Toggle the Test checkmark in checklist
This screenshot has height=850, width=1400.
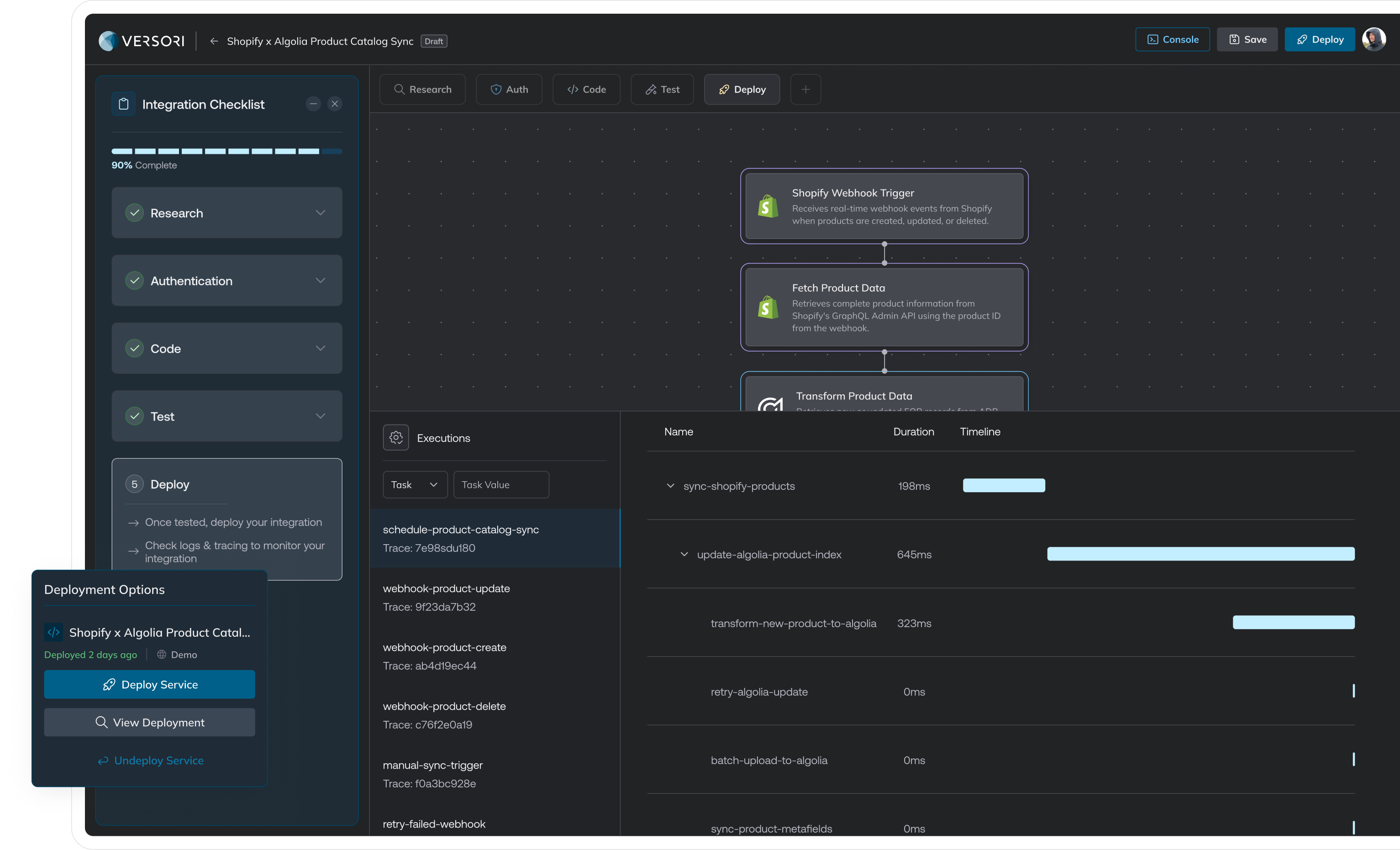pyautogui.click(x=134, y=416)
